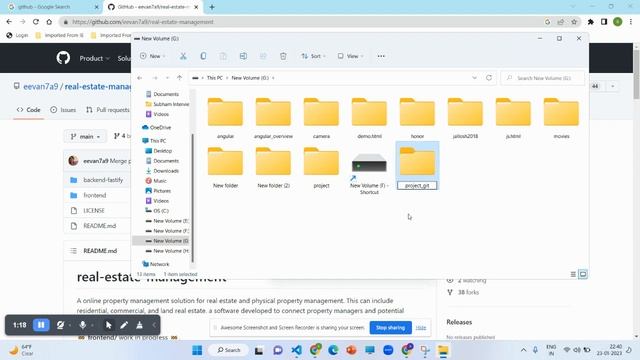Select the camera folder
640x360 pixels.
click(321, 118)
